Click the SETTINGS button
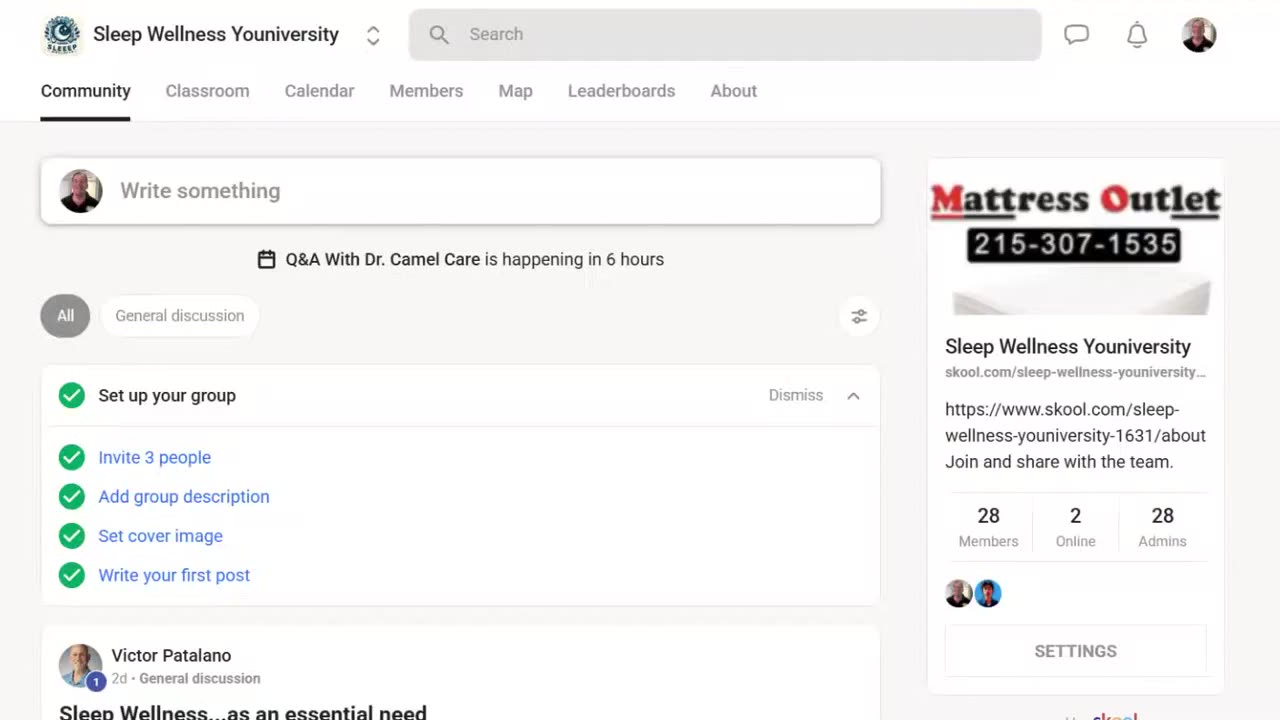Screen dimensions: 1280x720 pos(1075,651)
